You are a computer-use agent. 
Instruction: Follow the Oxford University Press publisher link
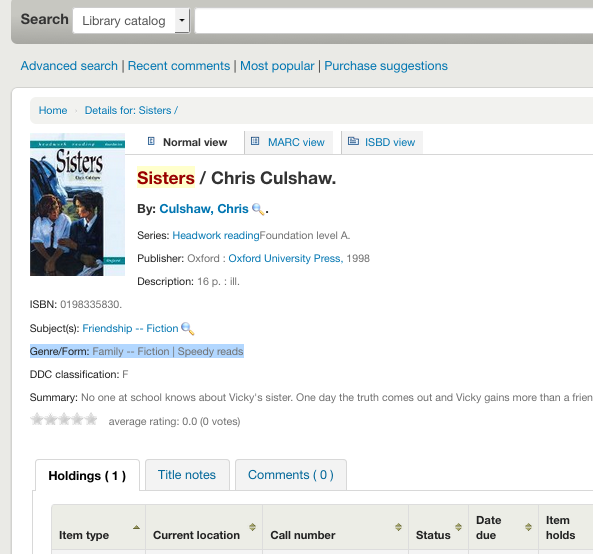pos(286,259)
